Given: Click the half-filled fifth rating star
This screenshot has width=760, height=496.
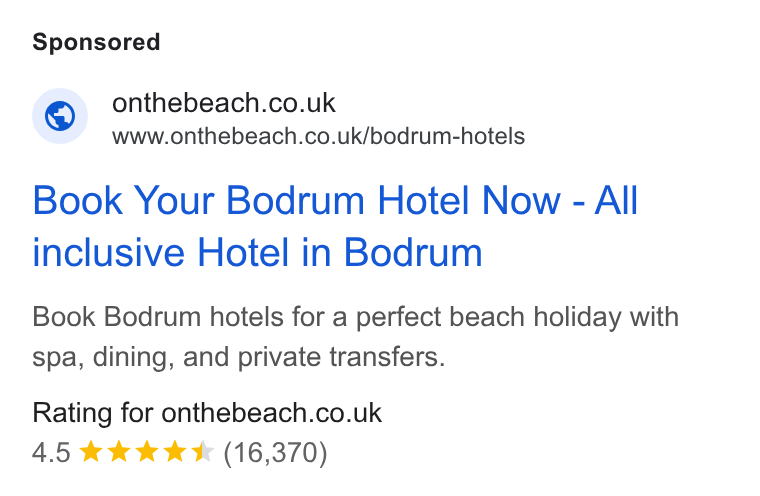Looking at the screenshot, I should click(202, 452).
